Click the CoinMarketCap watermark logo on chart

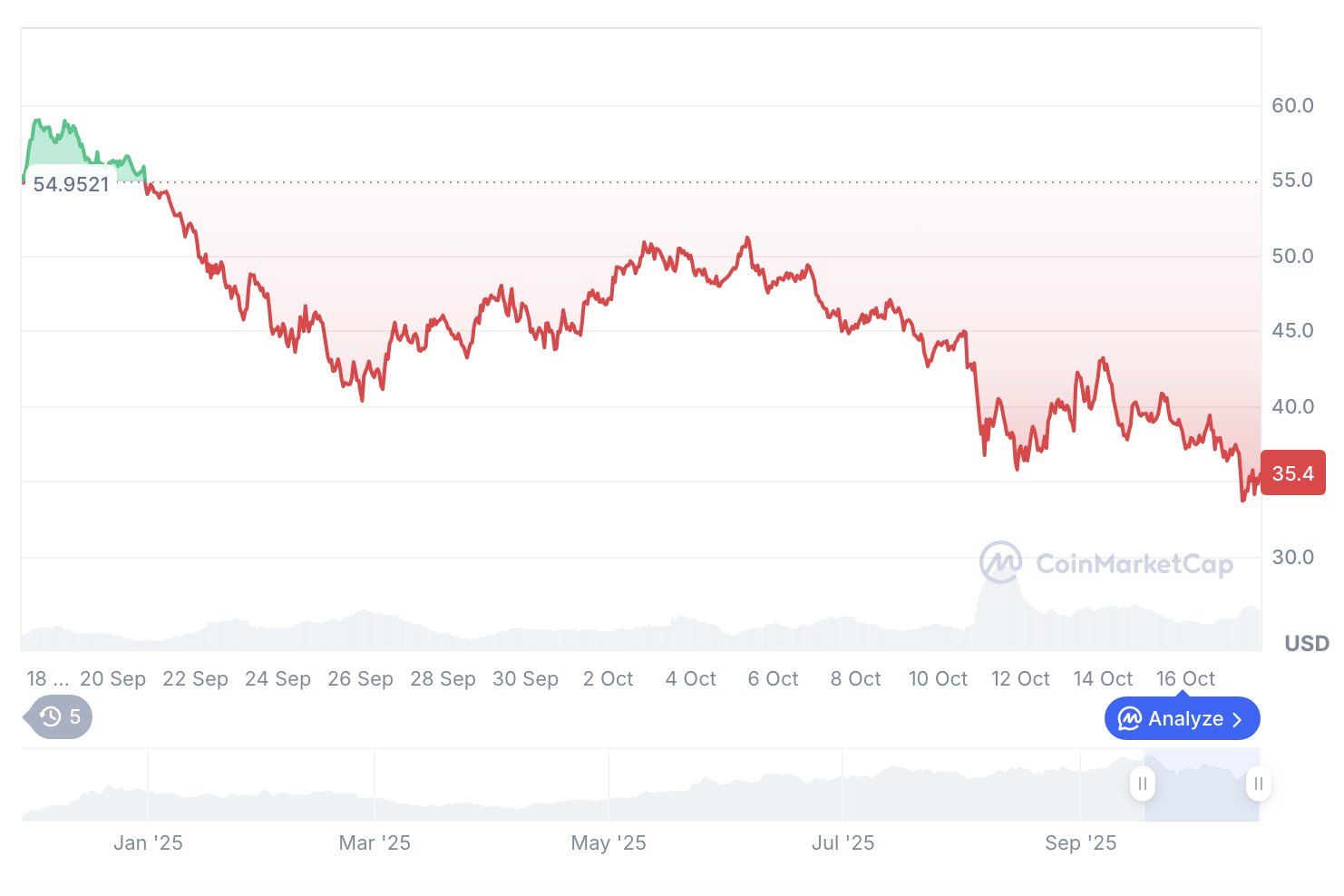[1001, 563]
